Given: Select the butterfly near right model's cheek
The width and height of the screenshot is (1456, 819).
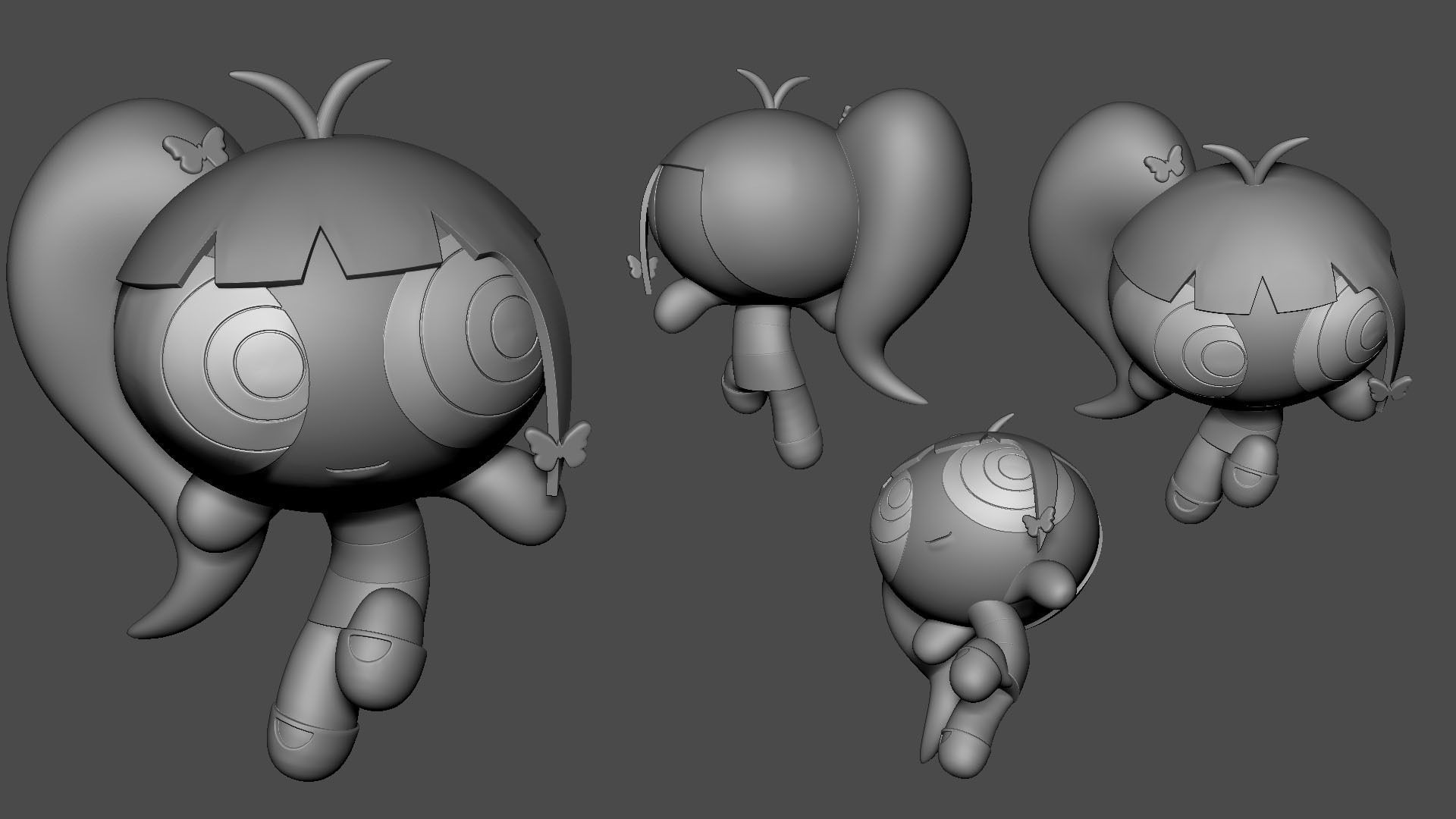Looking at the screenshot, I should [x=1390, y=388].
